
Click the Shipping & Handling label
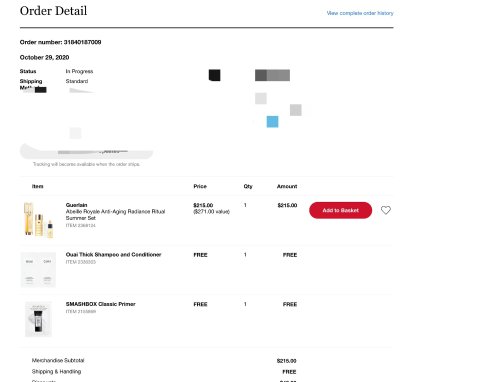click(x=56, y=371)
